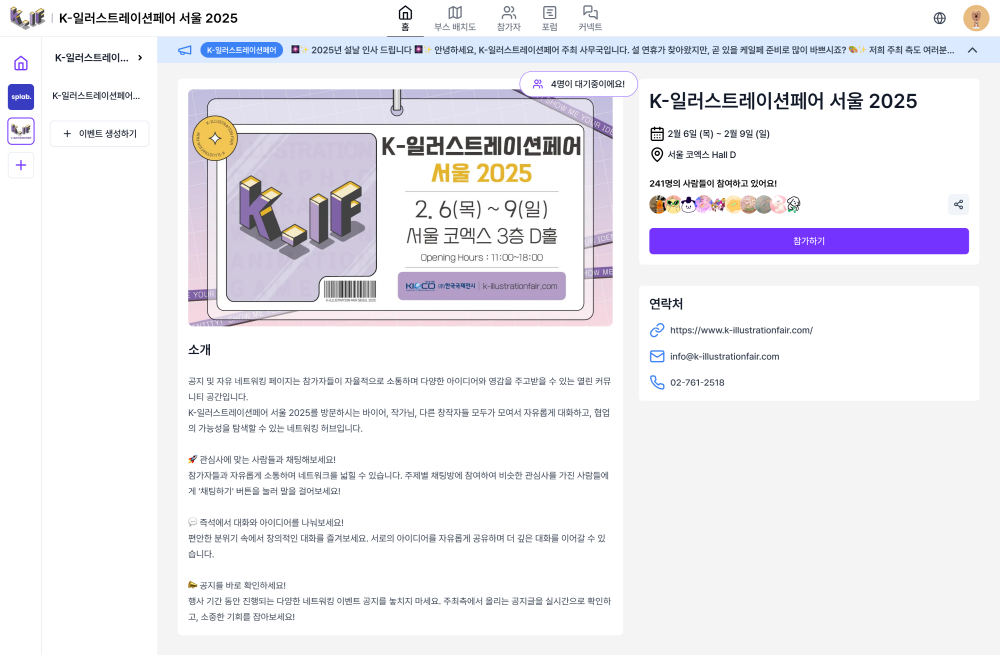Open the splab workspace icon
The height and width of the screenshot is (655, 1000).
pos(21,97)
